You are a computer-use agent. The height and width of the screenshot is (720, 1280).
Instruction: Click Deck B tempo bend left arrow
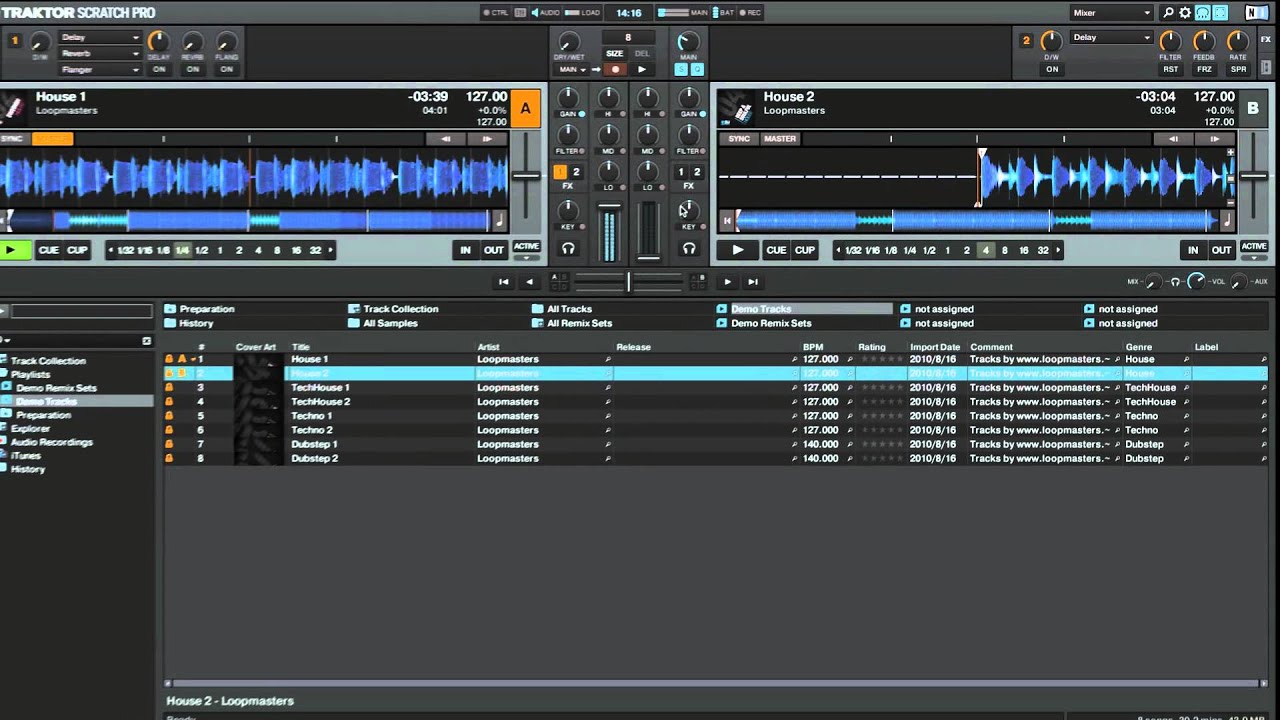[1173, 139]
